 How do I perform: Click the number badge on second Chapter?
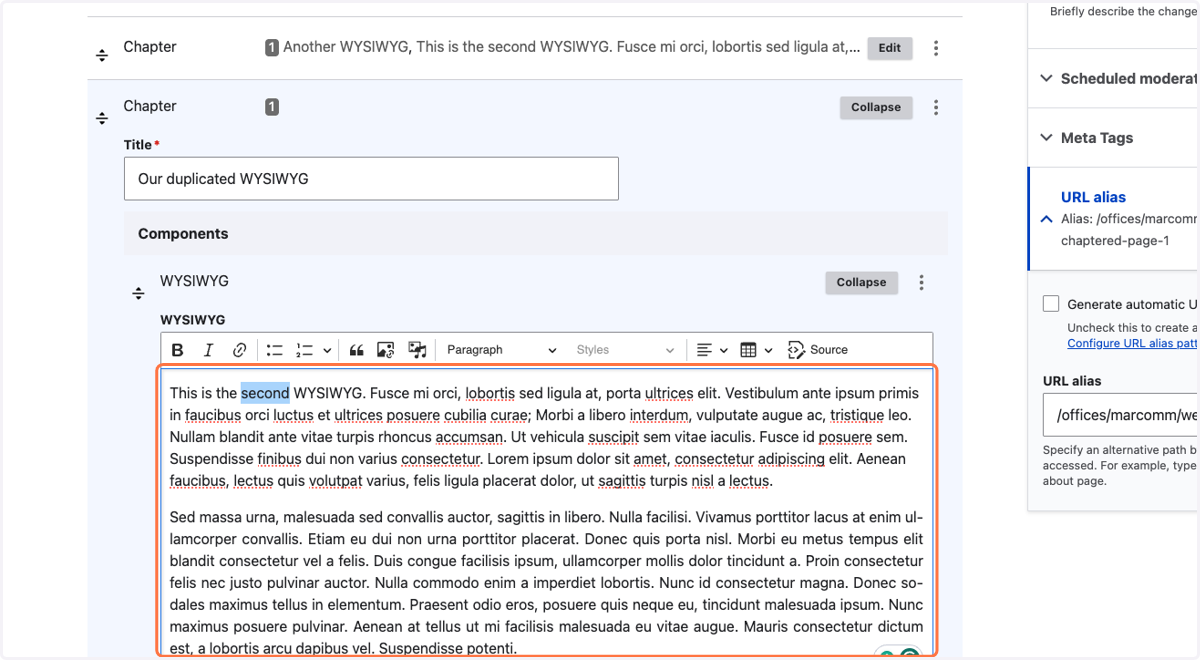point(272,107)
